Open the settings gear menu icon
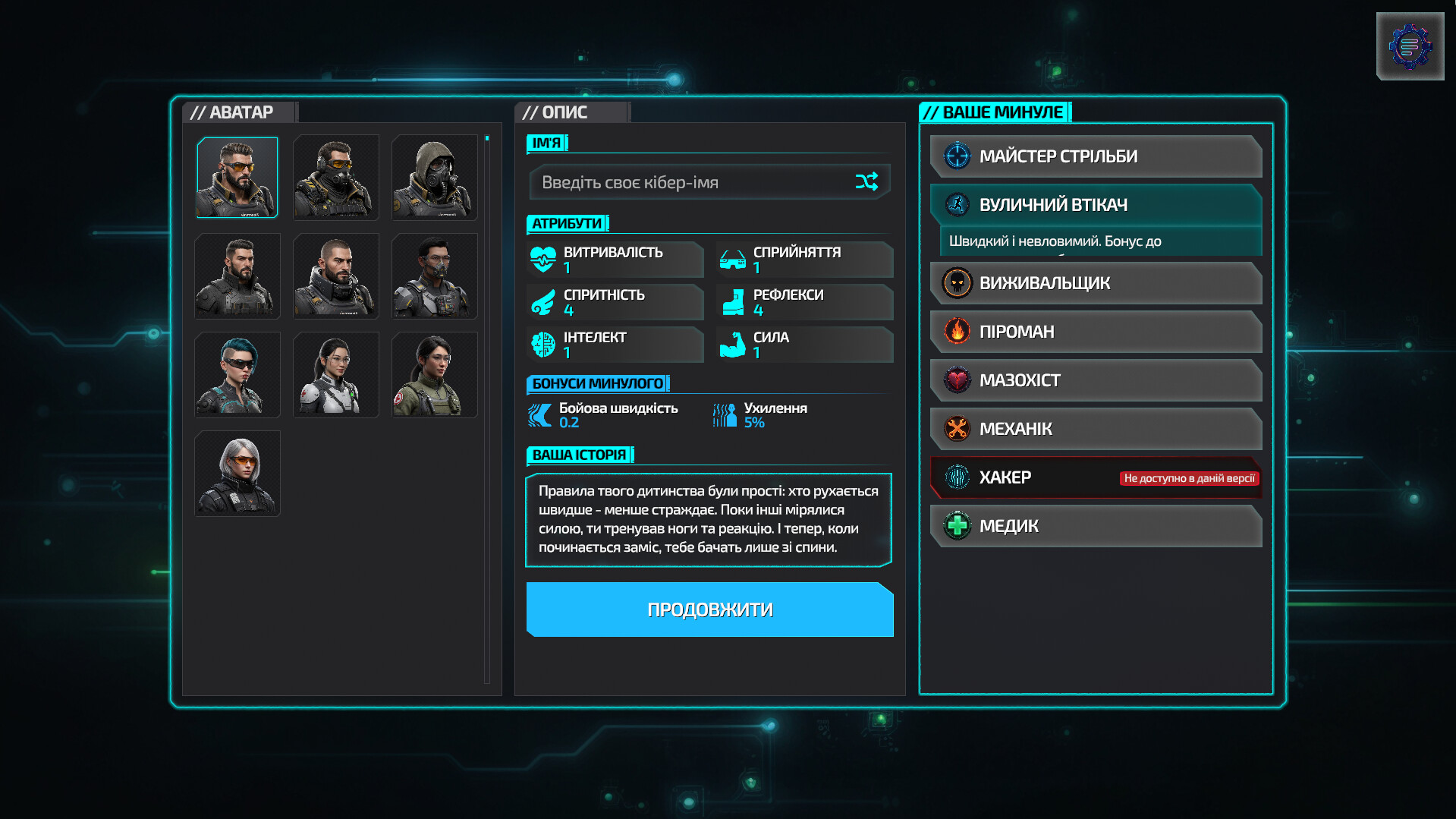Image resolution: width=1456 pixels, height=819 pixels. (x=1410, y=46)
